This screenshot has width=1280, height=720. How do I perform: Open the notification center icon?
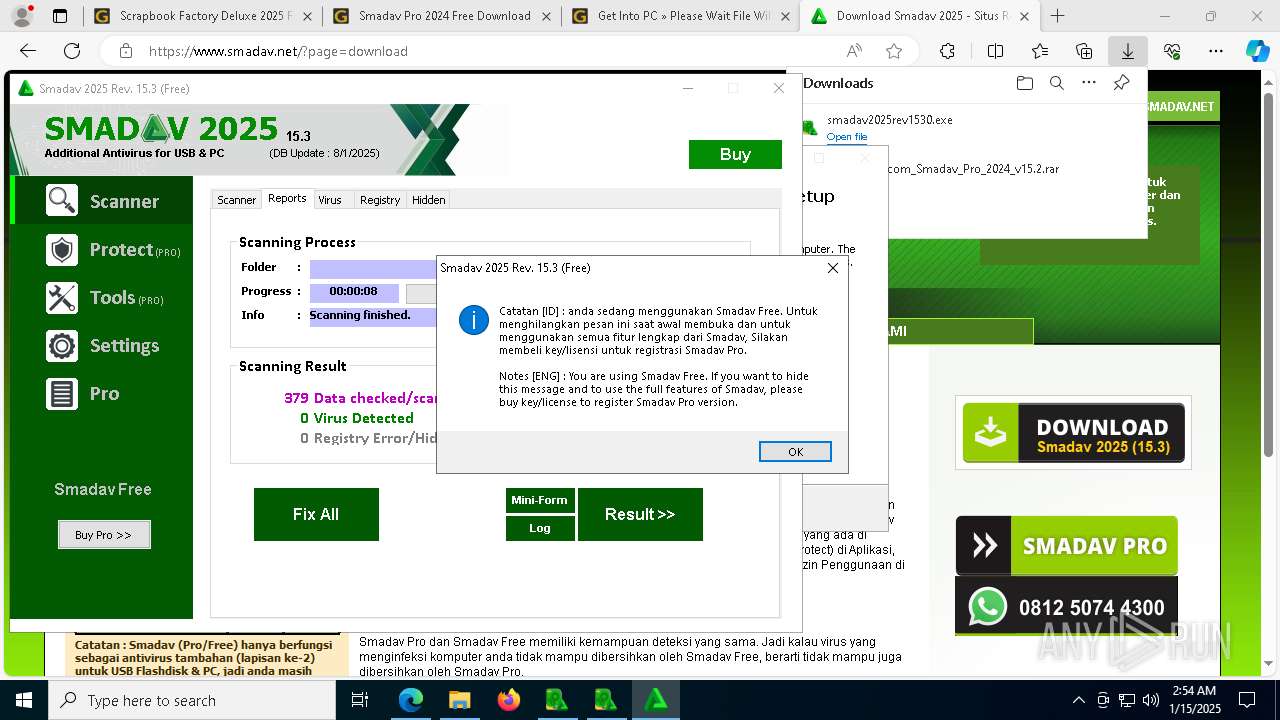click(1247, 700)
